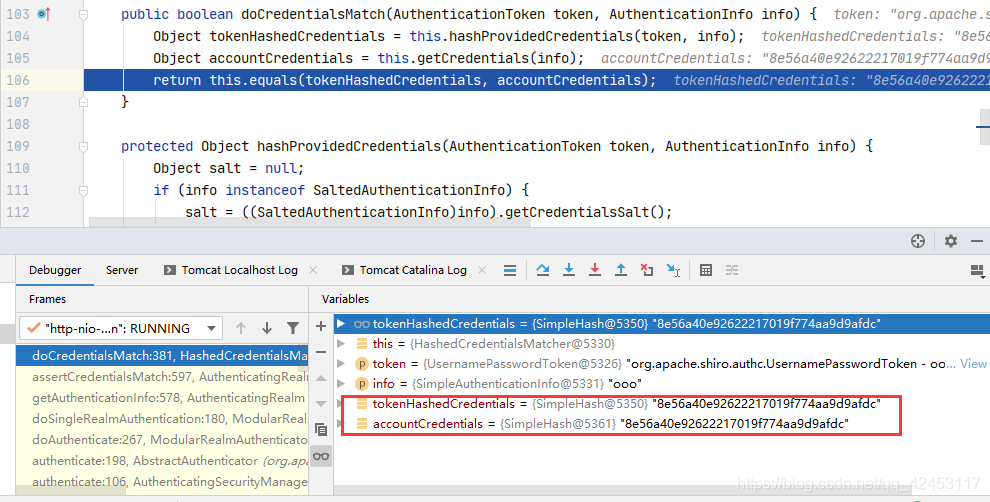Open Layout Settings at debugger toolbar right

click(x=977, y=271)
